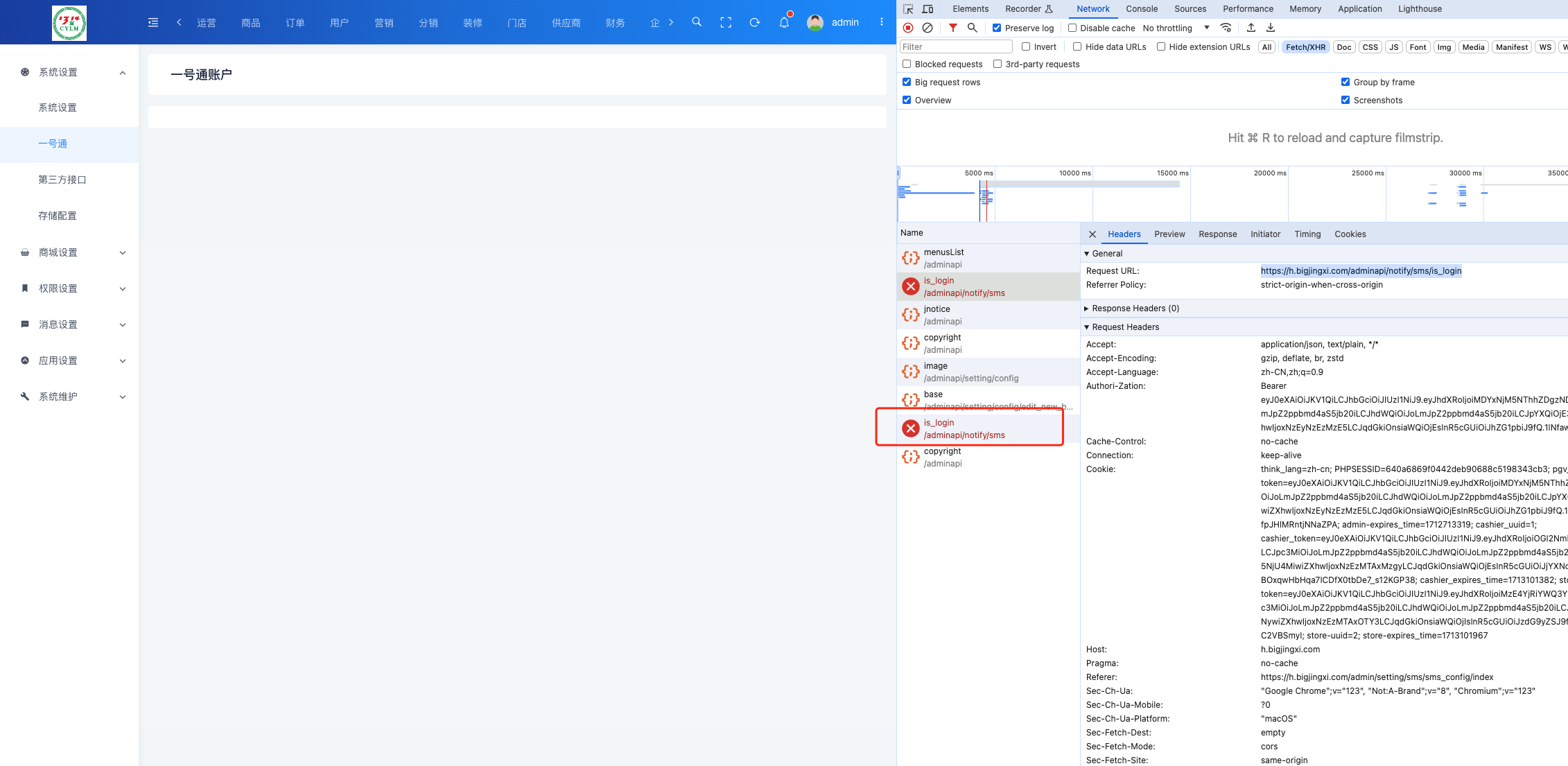Expand the 商城设置 sidebar group
Screen dimensions: 1568x766
pyautogui.click(x=123, y=253)
